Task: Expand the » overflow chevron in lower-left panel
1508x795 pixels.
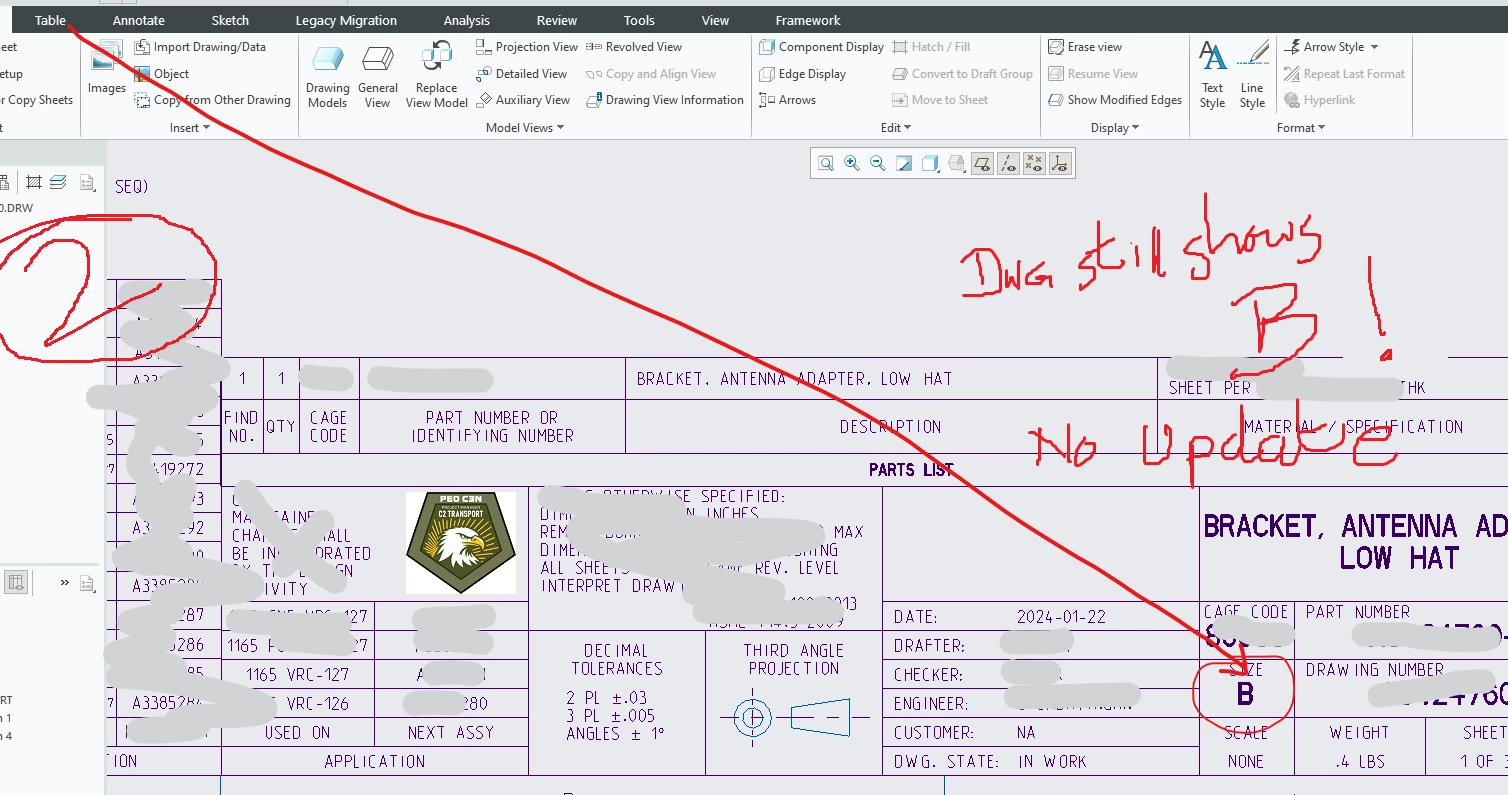Action: (65, 582)
